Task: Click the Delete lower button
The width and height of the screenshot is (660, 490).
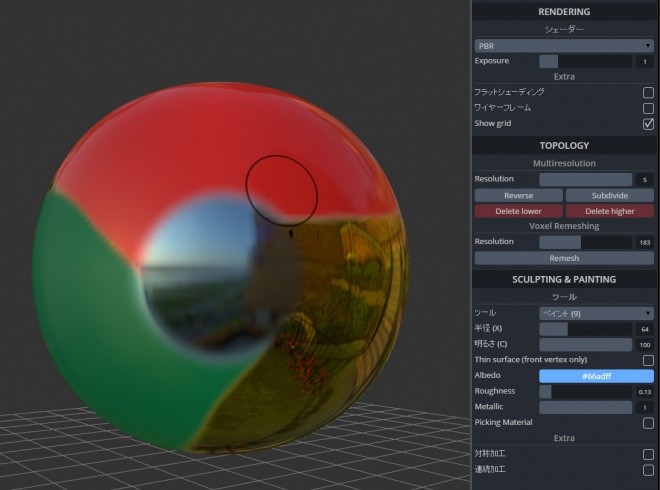Action: (519, 211)
